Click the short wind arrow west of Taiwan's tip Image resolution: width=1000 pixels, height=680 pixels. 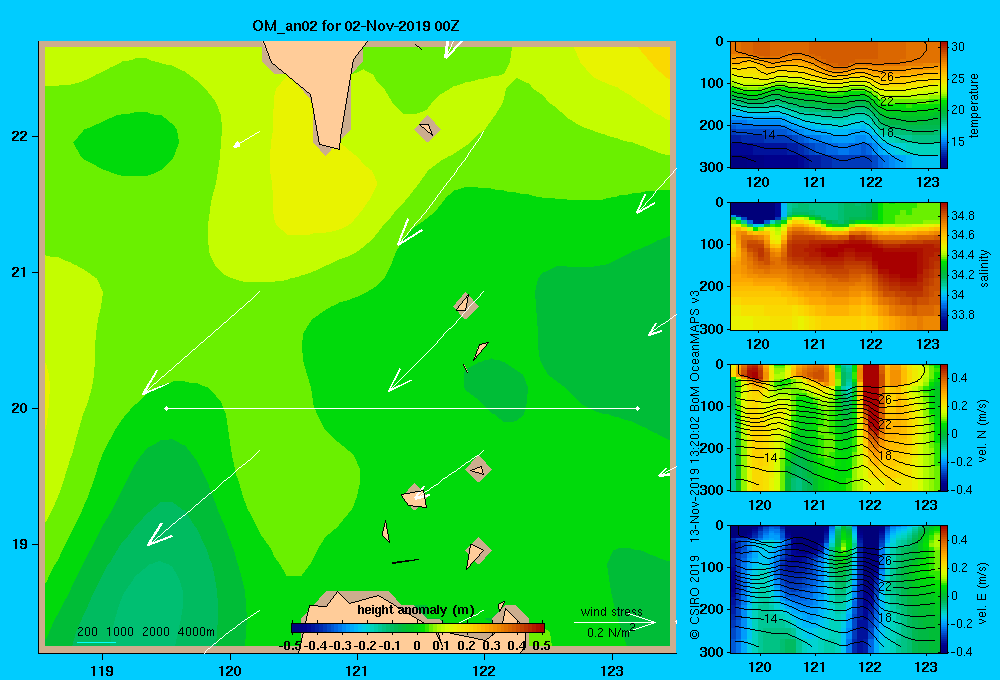tap(246, 139)
